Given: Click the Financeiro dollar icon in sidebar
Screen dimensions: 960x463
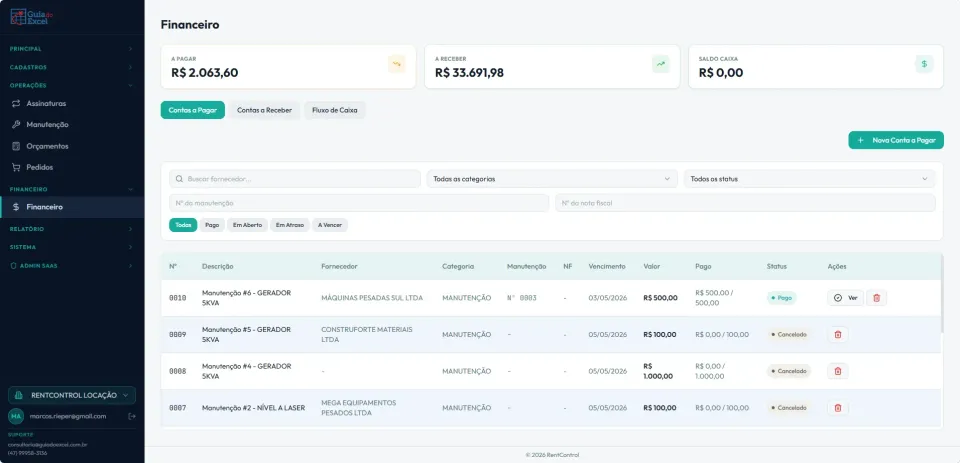Looking at the screenshot, I should tap(16, 207).
